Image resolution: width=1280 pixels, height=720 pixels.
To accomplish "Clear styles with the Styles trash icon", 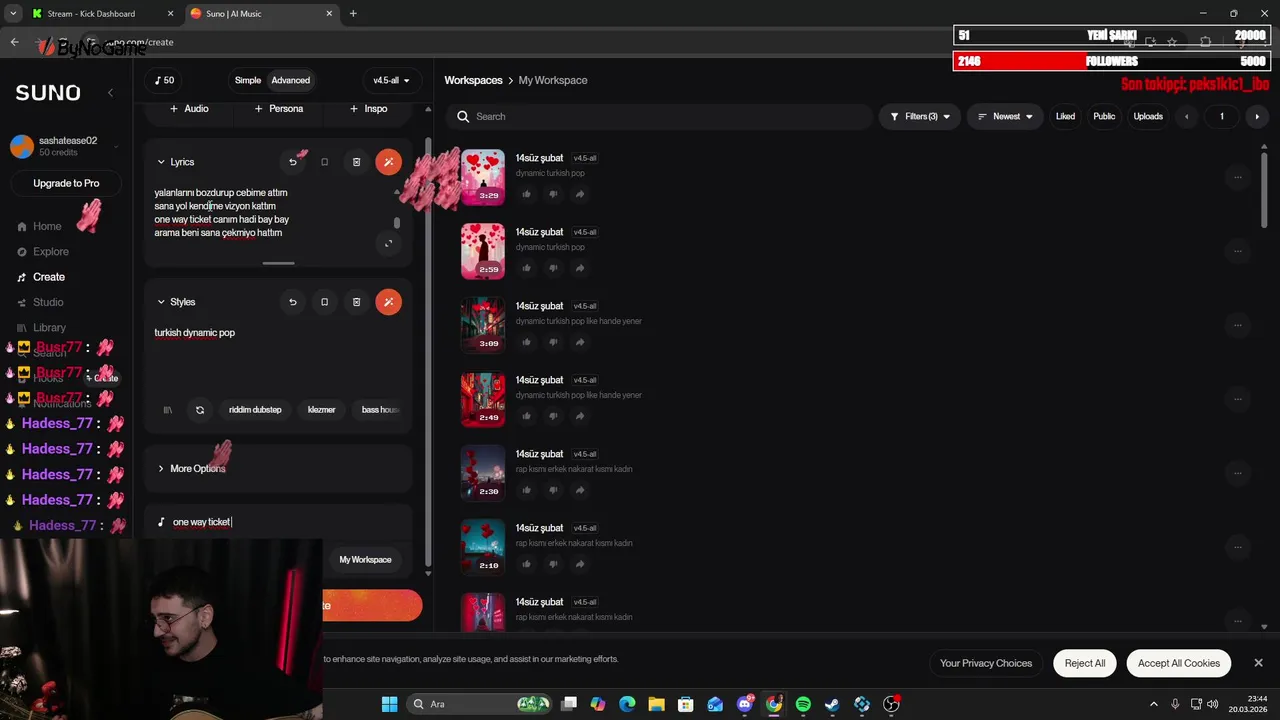I will [x=356, y=302].
